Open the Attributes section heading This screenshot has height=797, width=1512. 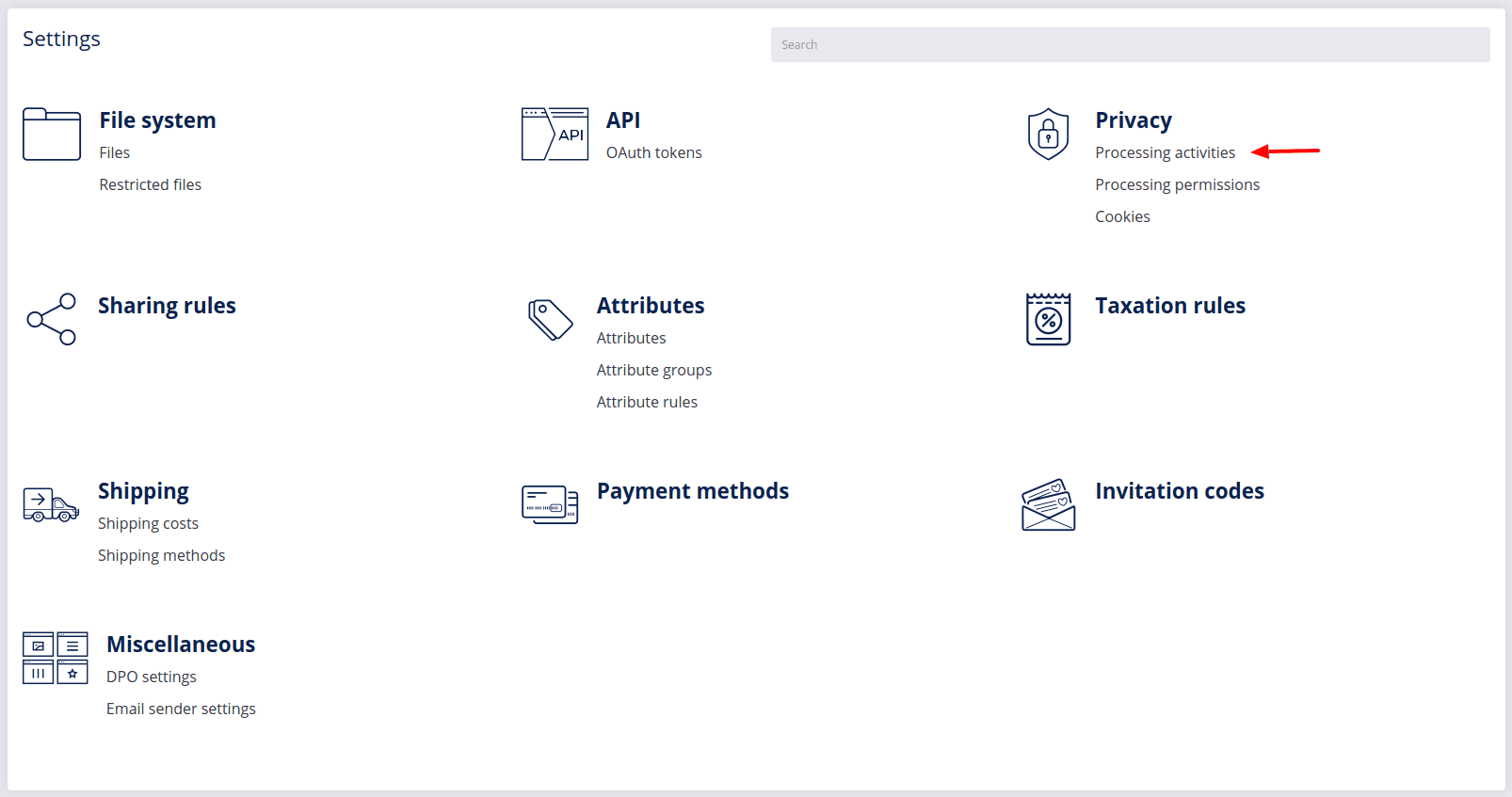click(651, 306)
